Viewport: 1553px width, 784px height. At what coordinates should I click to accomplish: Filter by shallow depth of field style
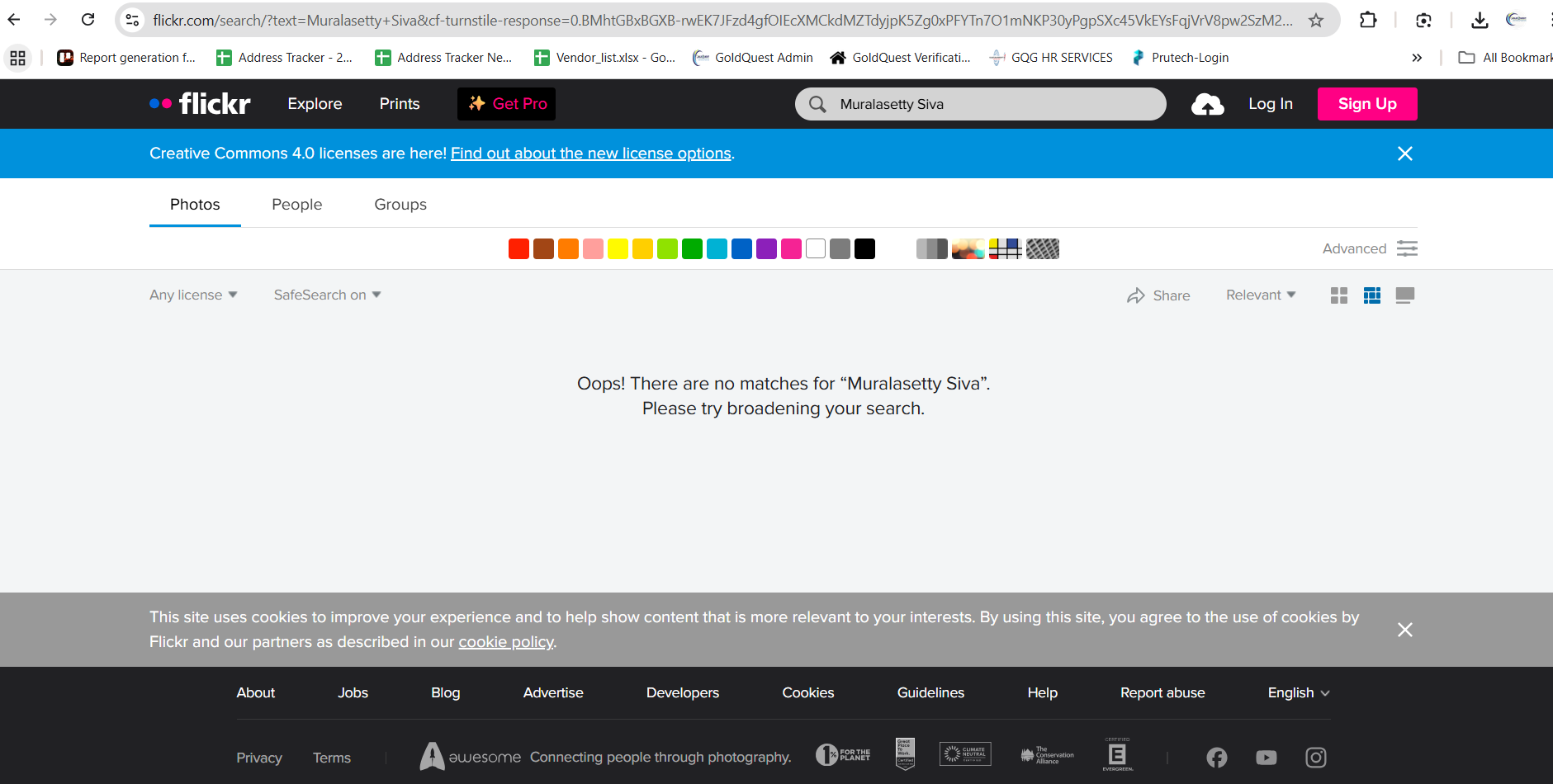(968, 248)
